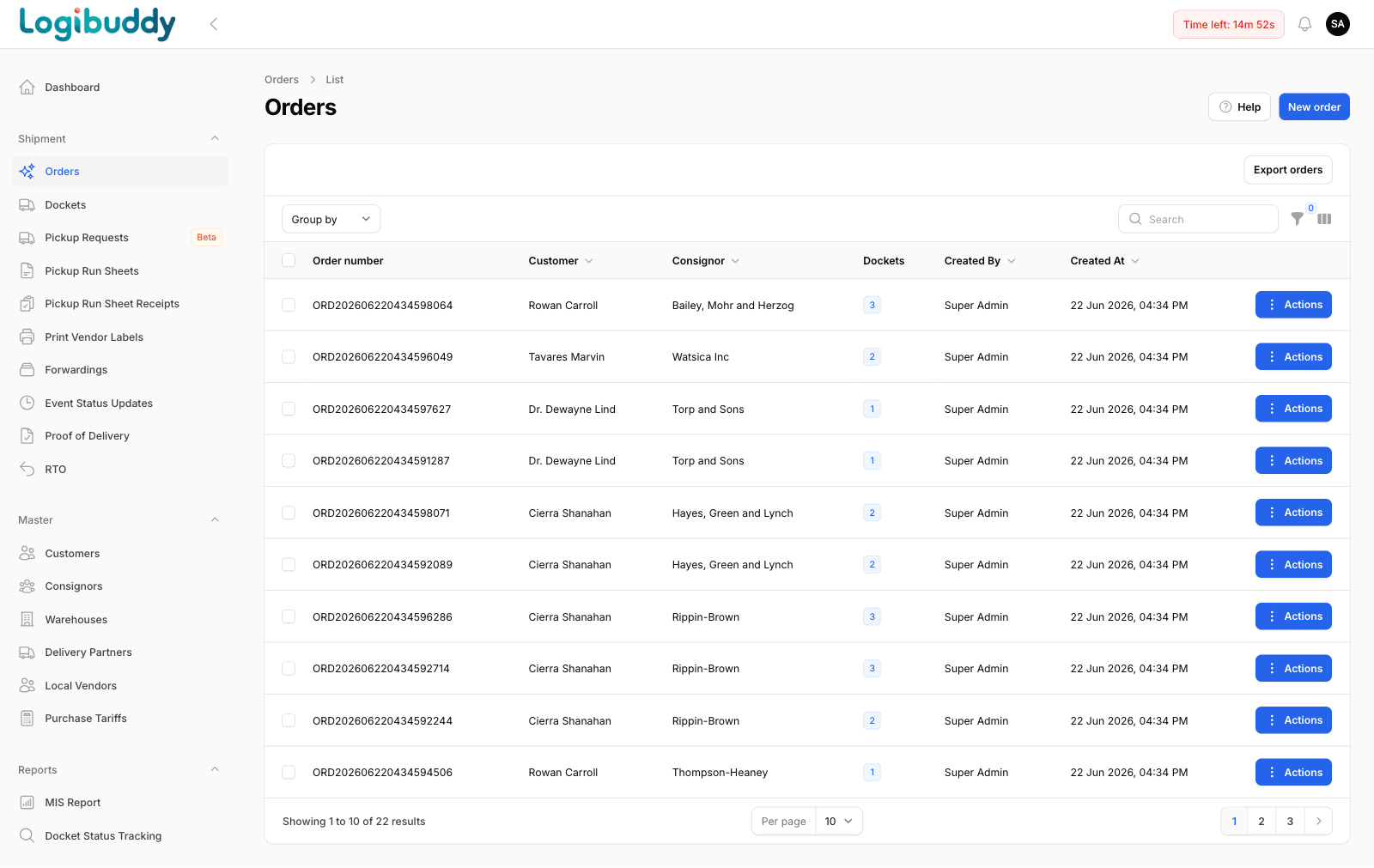Go to page 3 of results
Screen dimensions: 1374x868
pyautogui.click(x=1290, y=822)
